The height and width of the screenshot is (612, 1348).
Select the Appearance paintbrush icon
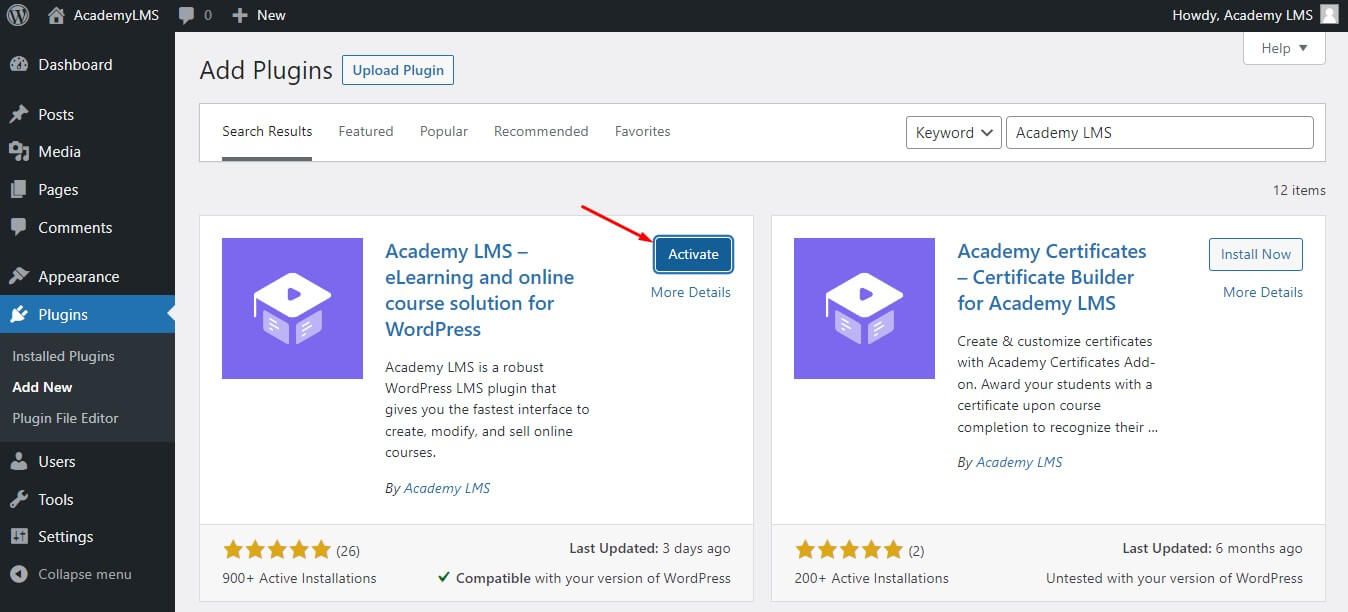click(x=22, y=276)
